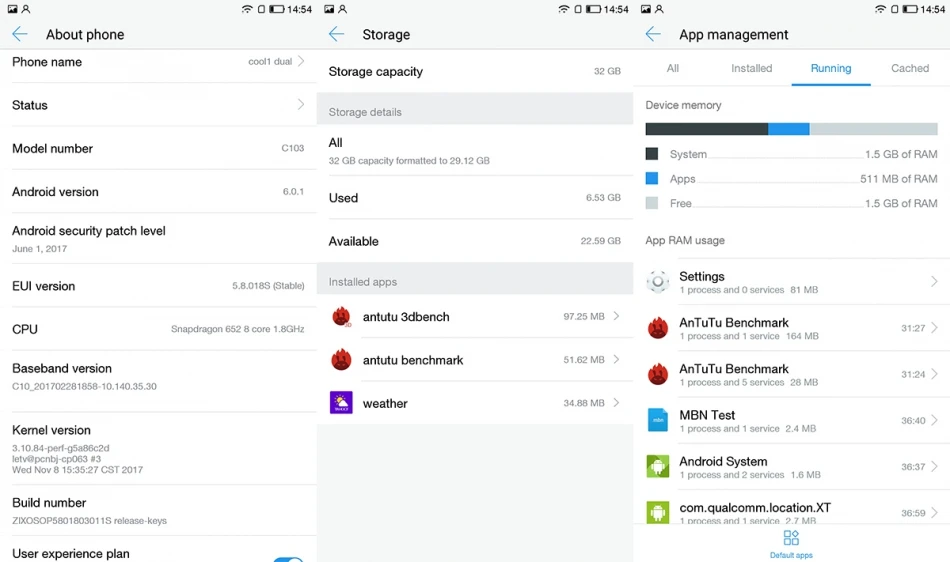This screenshot has width=950, height=562.
Task: Tap the Used 6.53 GB row
Action: click(x=474, y=197)
